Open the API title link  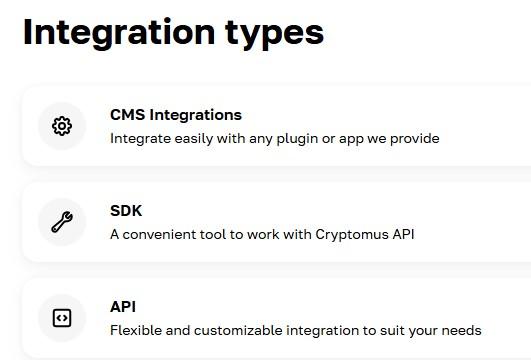tap(123, 307)
